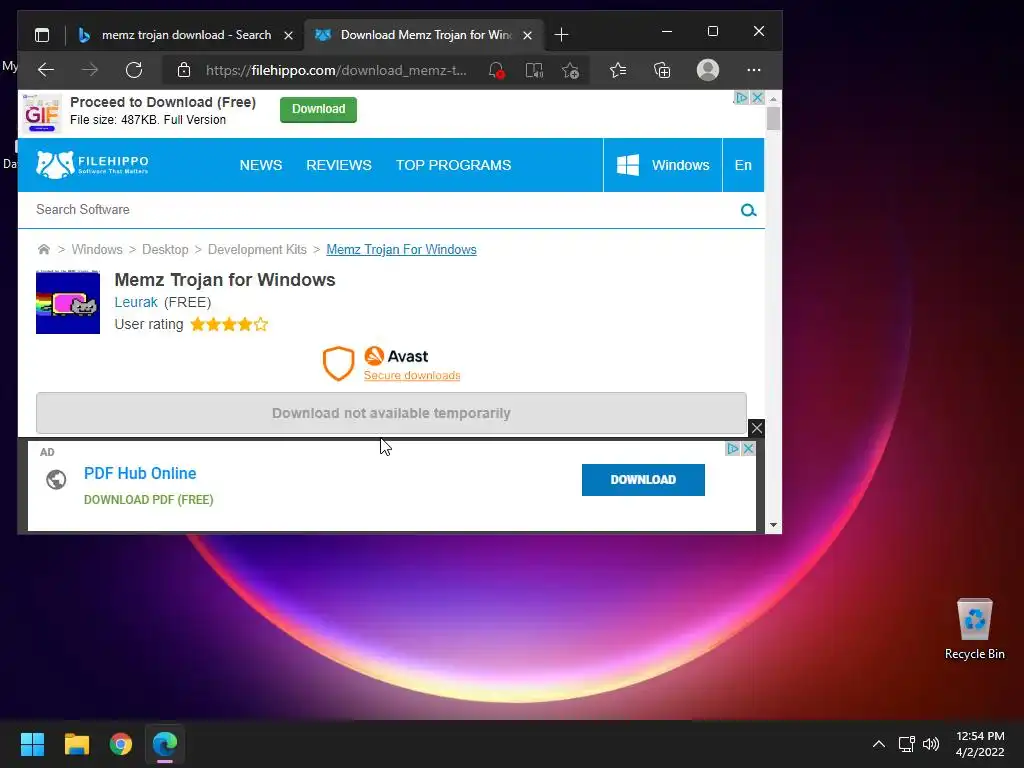Open Avast Secure downloads link
This screenshot has height=768, width=1024.
tap(411, 376)
